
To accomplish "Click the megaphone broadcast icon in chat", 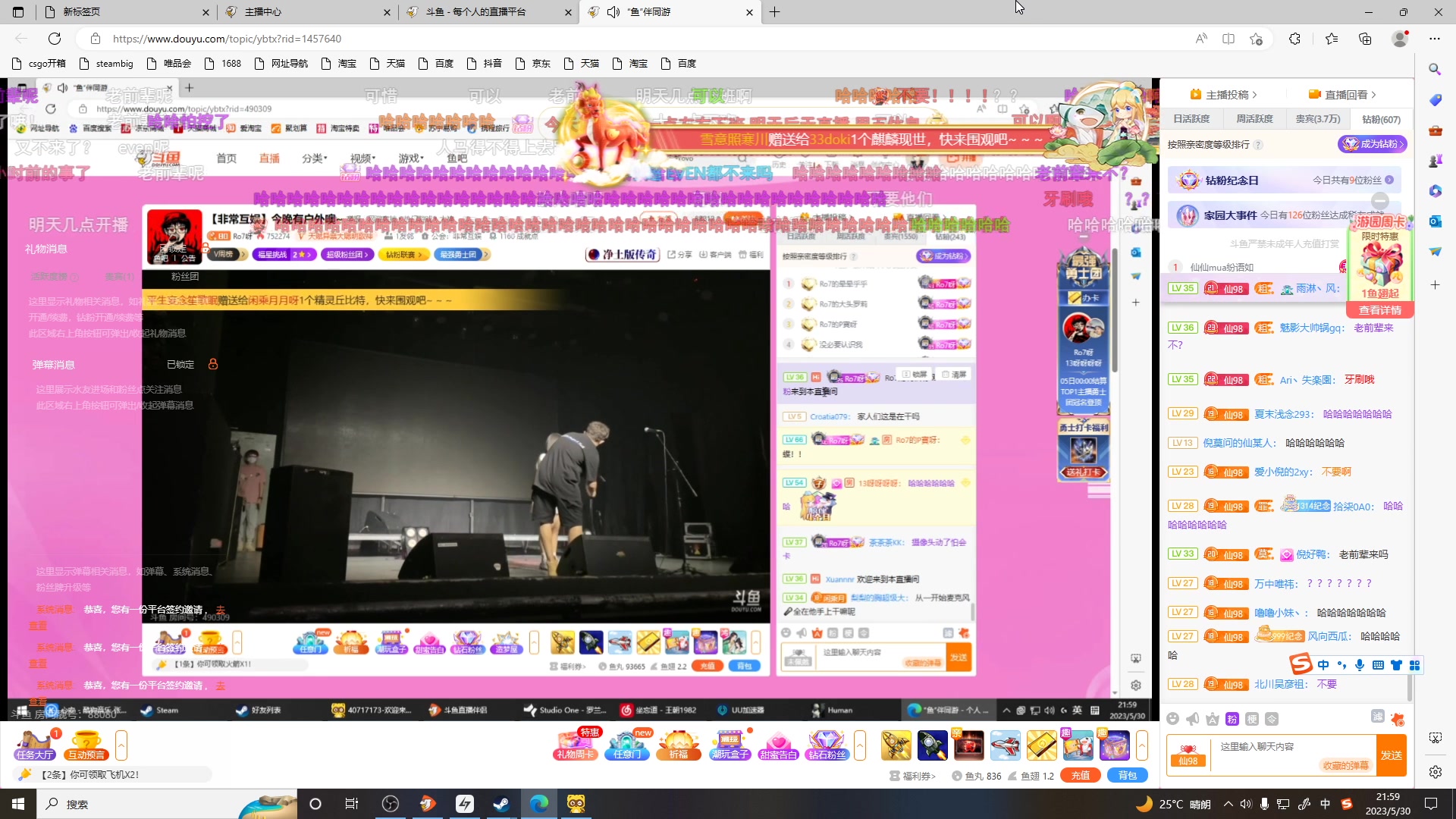I will pos(1193,719).
